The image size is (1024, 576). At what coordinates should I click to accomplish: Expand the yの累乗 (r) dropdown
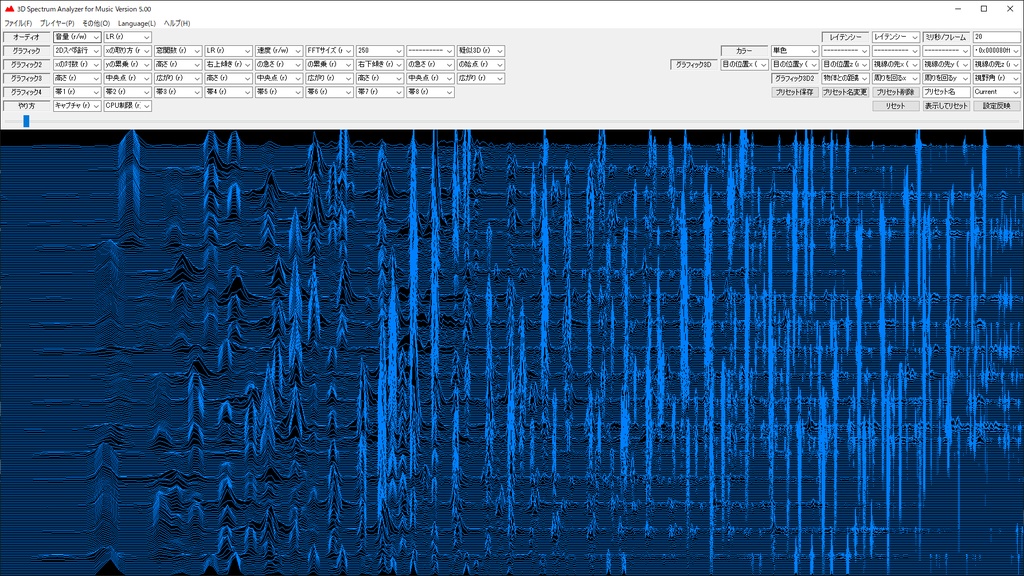tap(127, 65)
